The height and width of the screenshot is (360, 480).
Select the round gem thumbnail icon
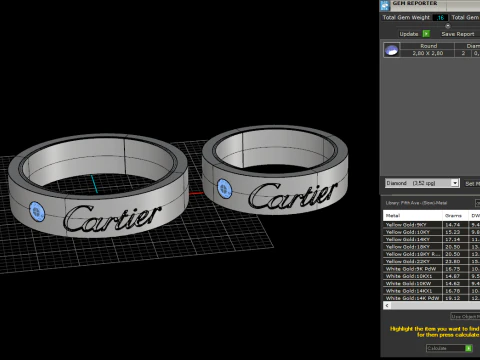[391, 50]
